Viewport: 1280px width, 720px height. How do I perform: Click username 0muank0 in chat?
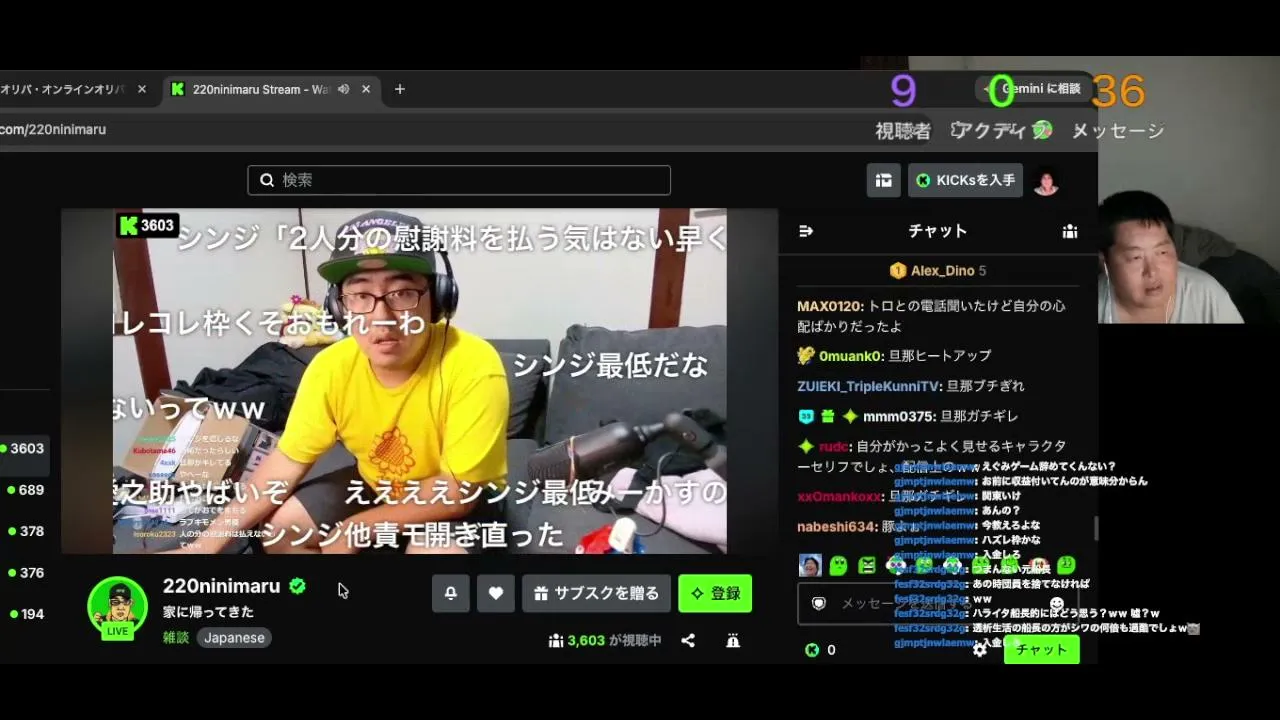pos(851,356)
